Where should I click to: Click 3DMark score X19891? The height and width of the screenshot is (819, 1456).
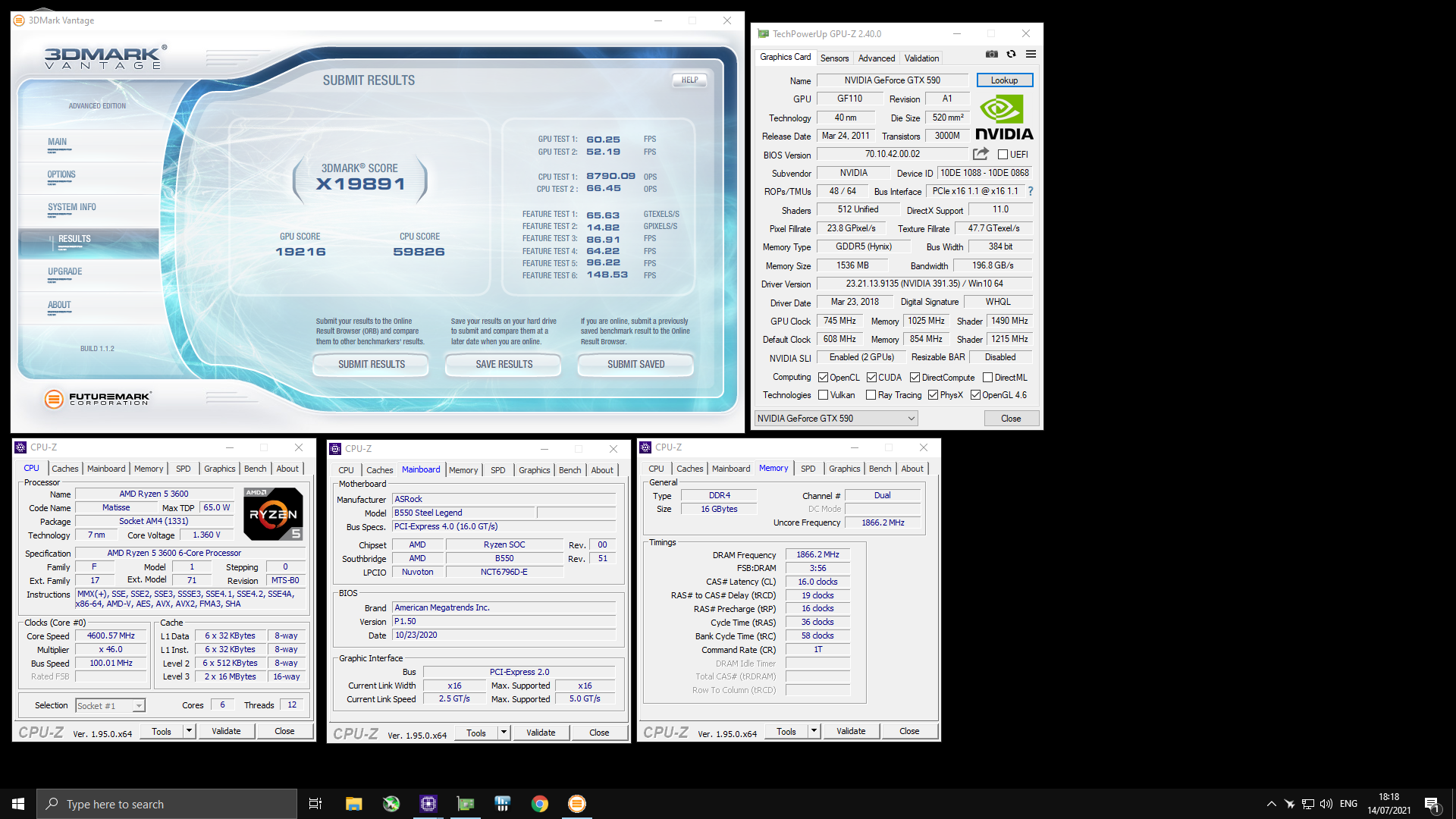pos(360,184)
